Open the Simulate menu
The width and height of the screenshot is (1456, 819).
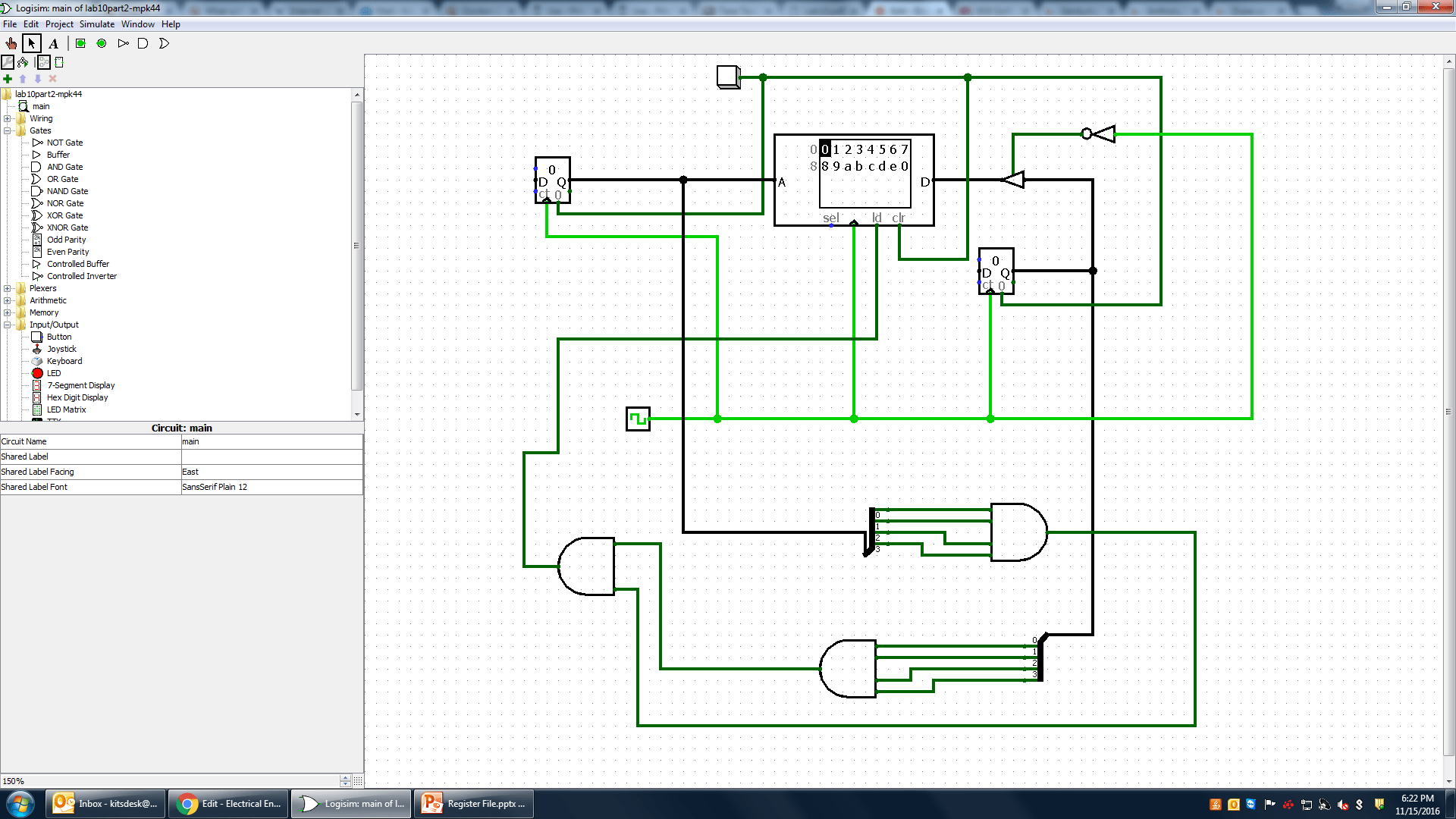(96, 24)
